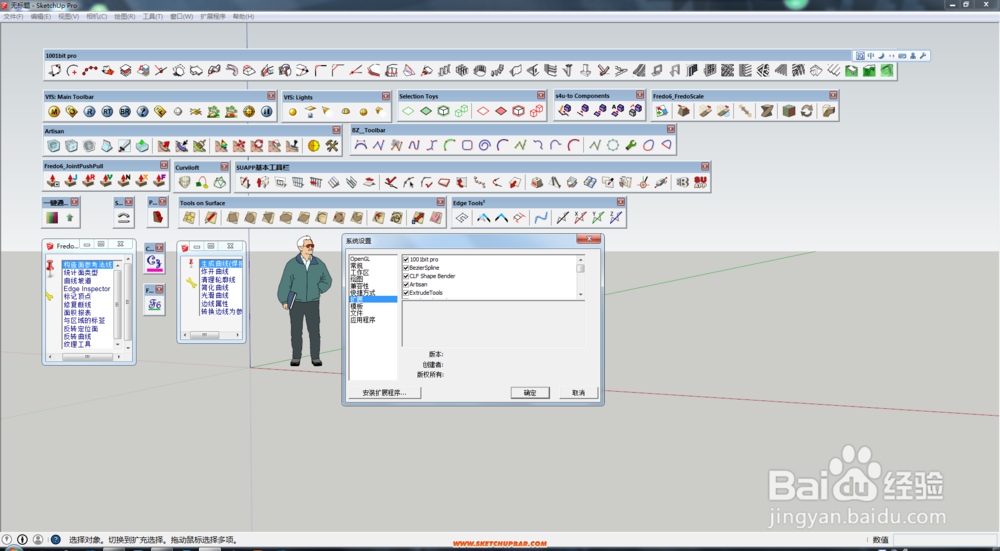The height and width of the screenshot is (551, 1000).
Task: Uncheck the ExtrudeTools extension checkbox
Action: (406, 293)
